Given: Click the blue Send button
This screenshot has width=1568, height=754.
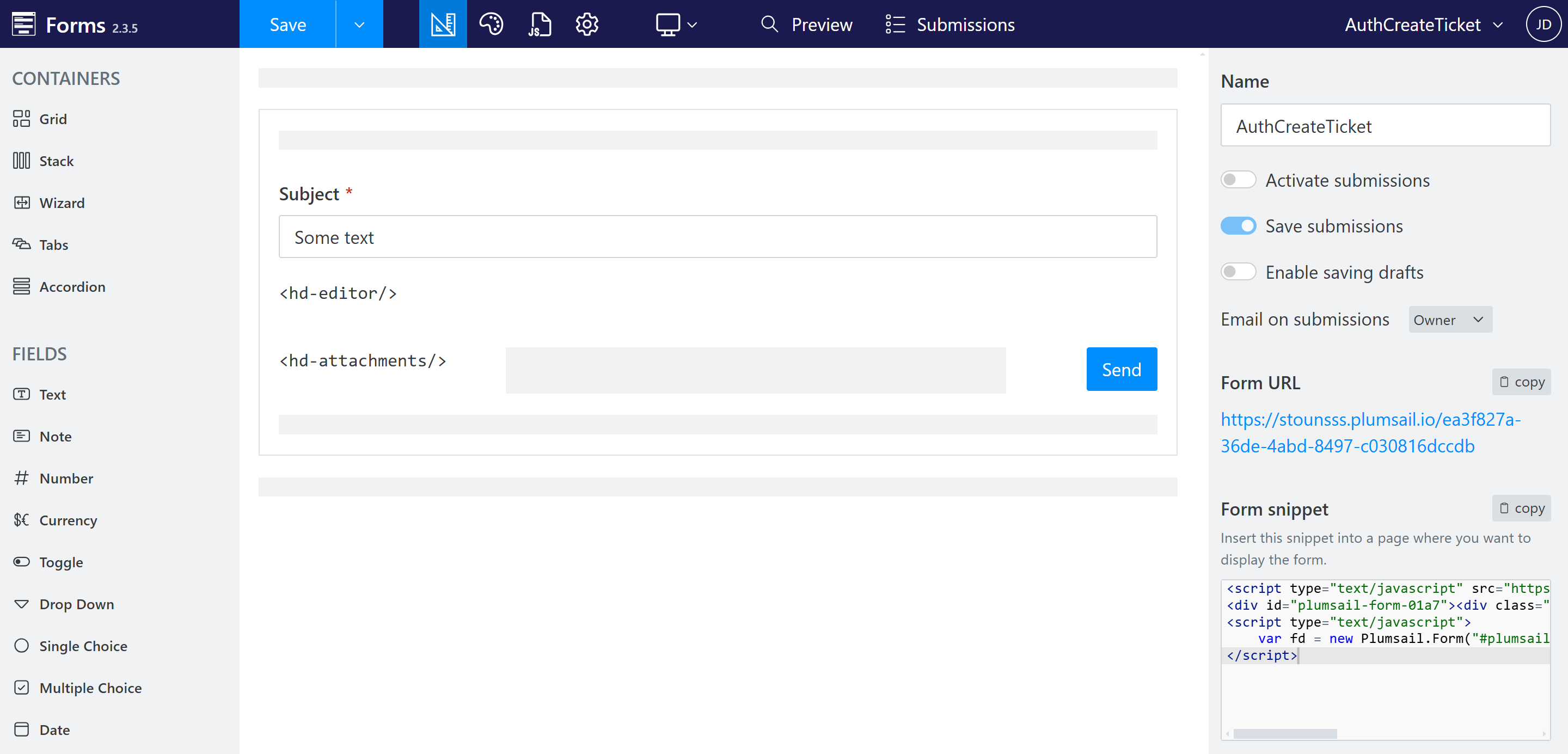Looking at the screenshot, I should pyautogui.click(x=1121, y=370).
